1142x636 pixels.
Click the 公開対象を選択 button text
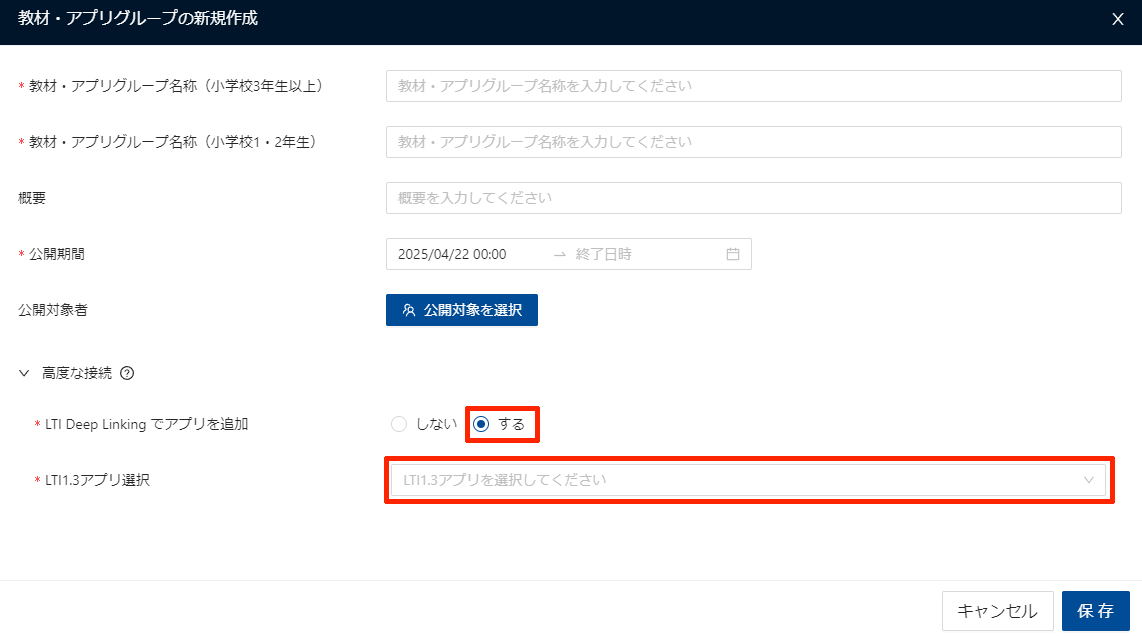pos(472,310)
